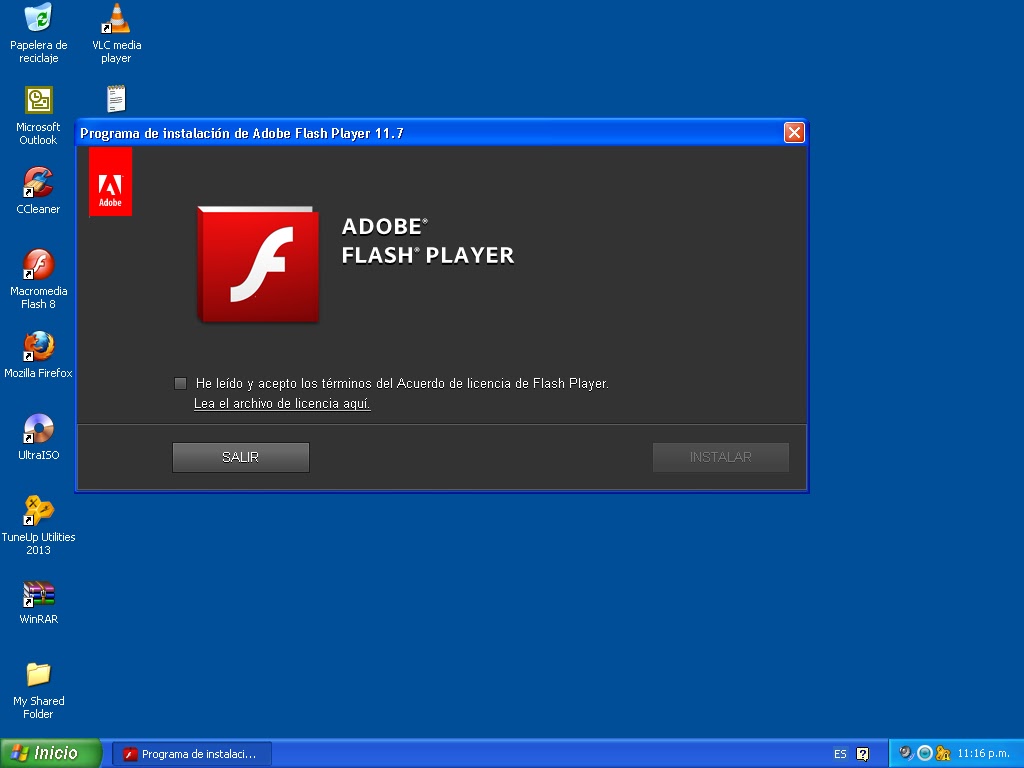Click the round blue tray icon
This screenshot has width=1024, height=768.
point(925,753)
